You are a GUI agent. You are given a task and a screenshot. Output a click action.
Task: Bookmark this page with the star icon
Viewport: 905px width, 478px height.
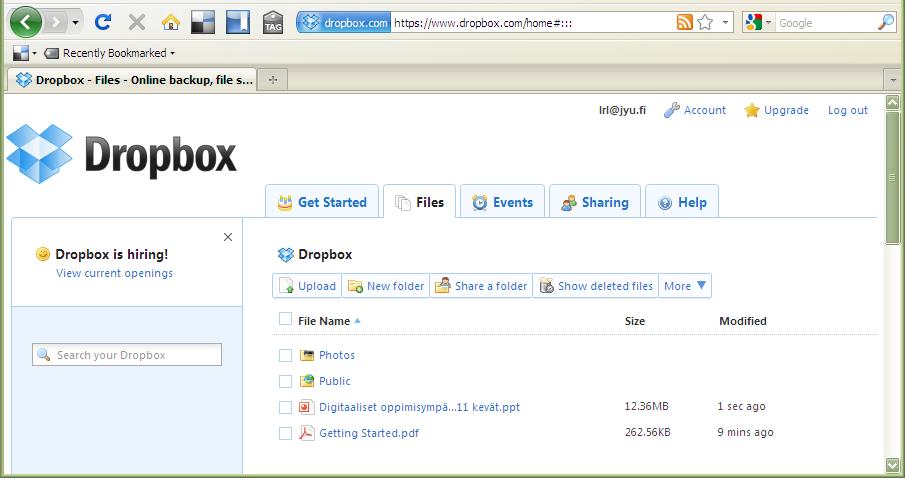(705, 23)
